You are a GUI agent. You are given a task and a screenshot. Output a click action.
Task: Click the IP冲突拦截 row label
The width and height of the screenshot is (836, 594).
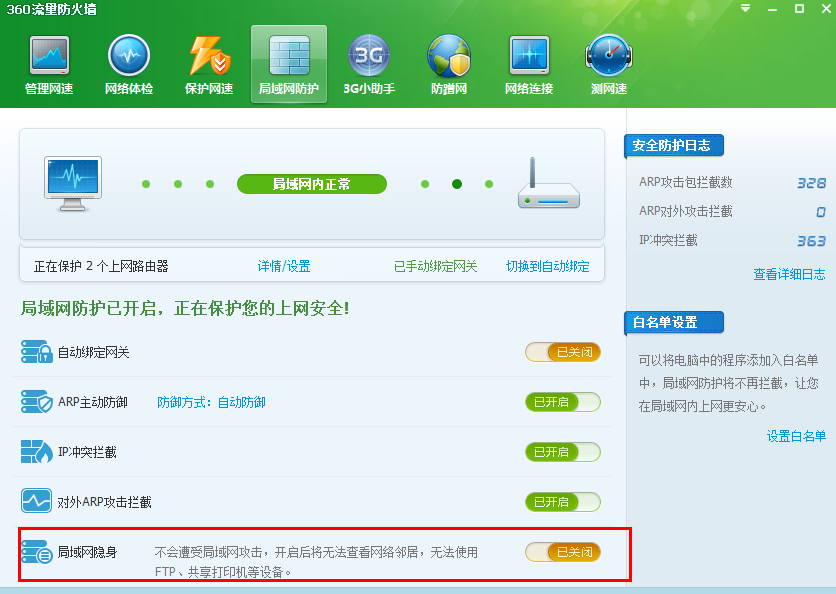click(87, 452)
